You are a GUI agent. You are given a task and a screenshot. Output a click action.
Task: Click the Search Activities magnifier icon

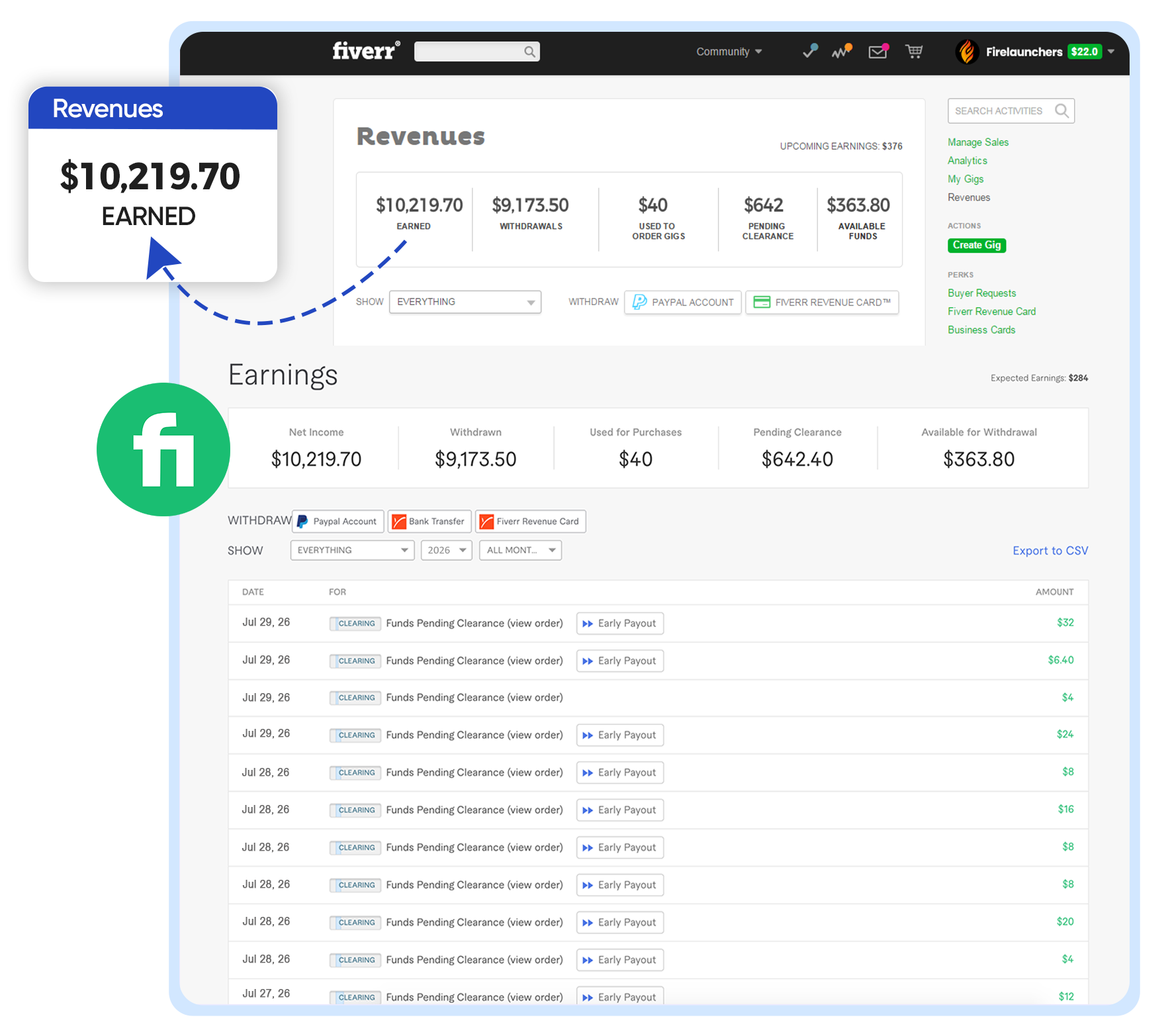pos(1061,111)
